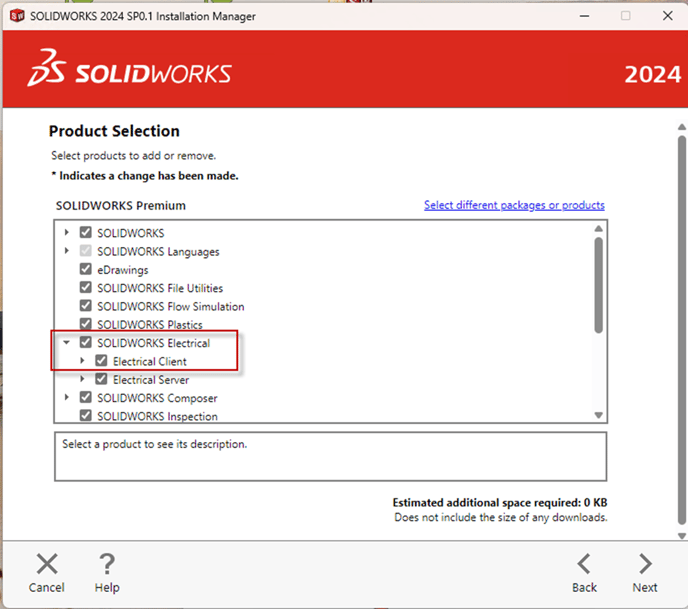
Task: Toggle SOLIDWORKS Flow Simulation checkbox
Action: (x=85, y=307)
